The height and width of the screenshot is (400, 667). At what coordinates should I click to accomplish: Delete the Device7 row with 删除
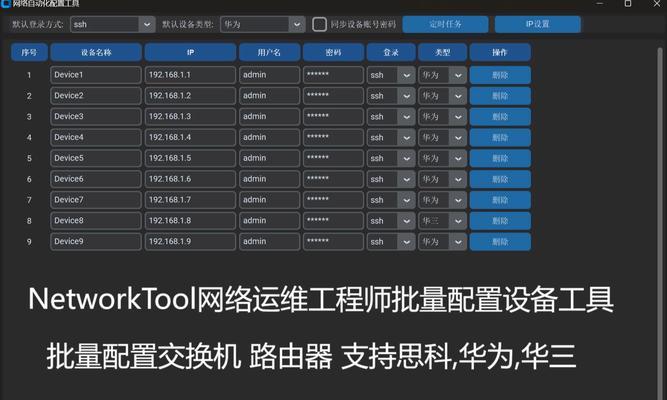click(500, 200)
